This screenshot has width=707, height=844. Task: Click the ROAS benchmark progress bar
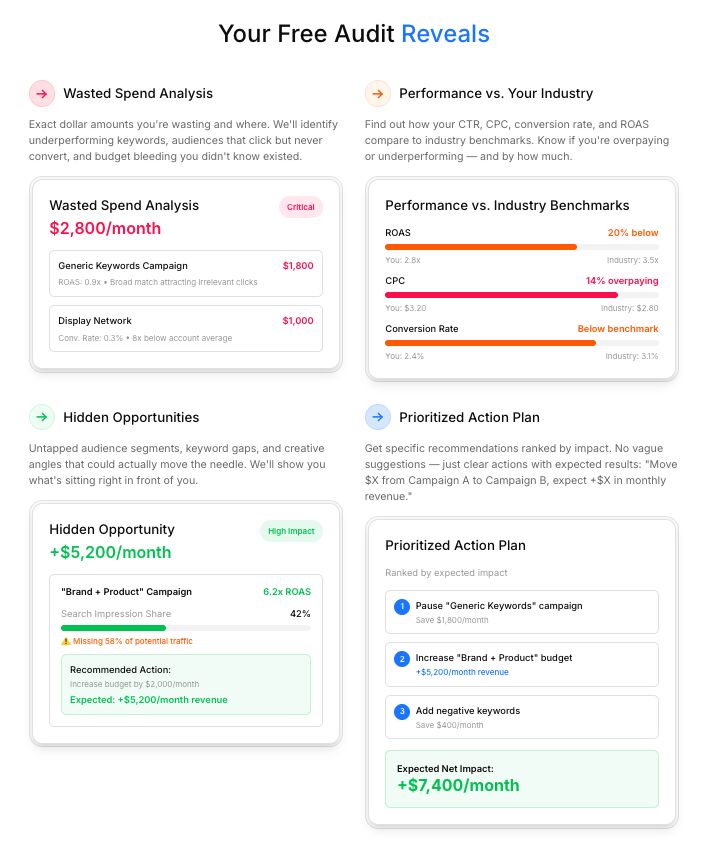pyautogui.click(x=521, y=247)
